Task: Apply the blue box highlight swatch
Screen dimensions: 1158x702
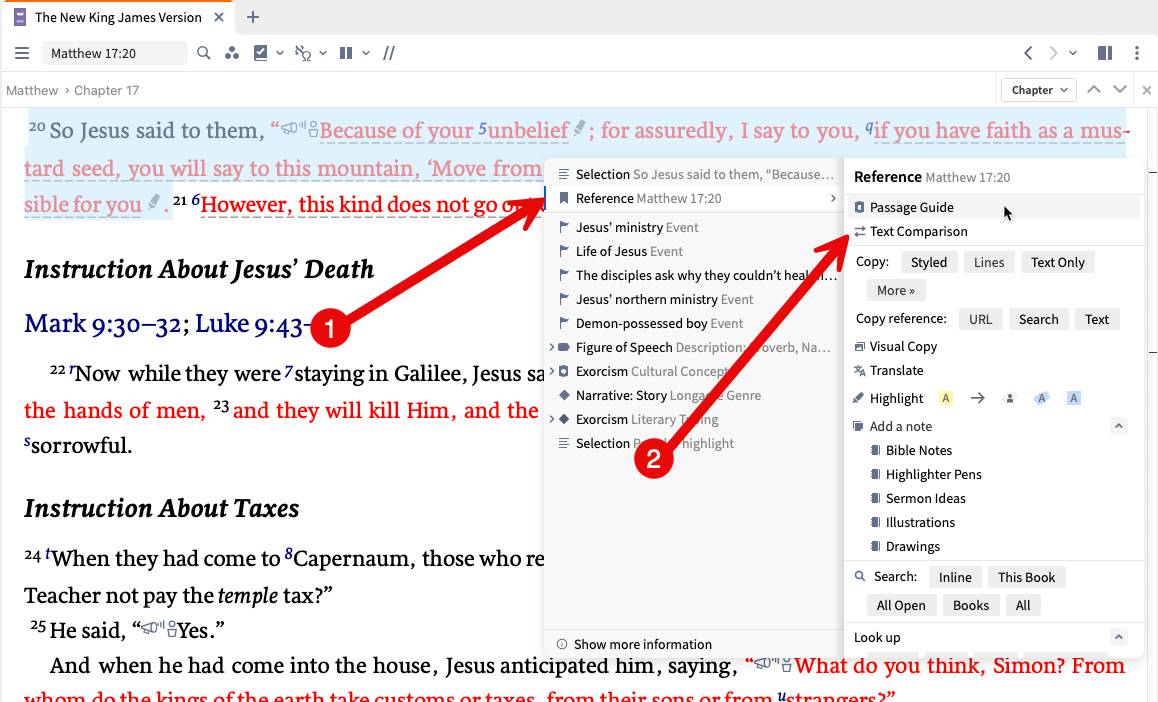Action: tap(1074, 398)
